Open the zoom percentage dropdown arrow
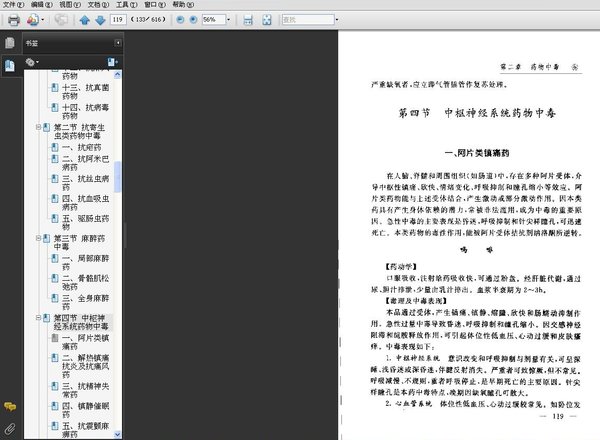Image resolution: width=600 pixels, height=440 pixels. (x=228, y=20)
